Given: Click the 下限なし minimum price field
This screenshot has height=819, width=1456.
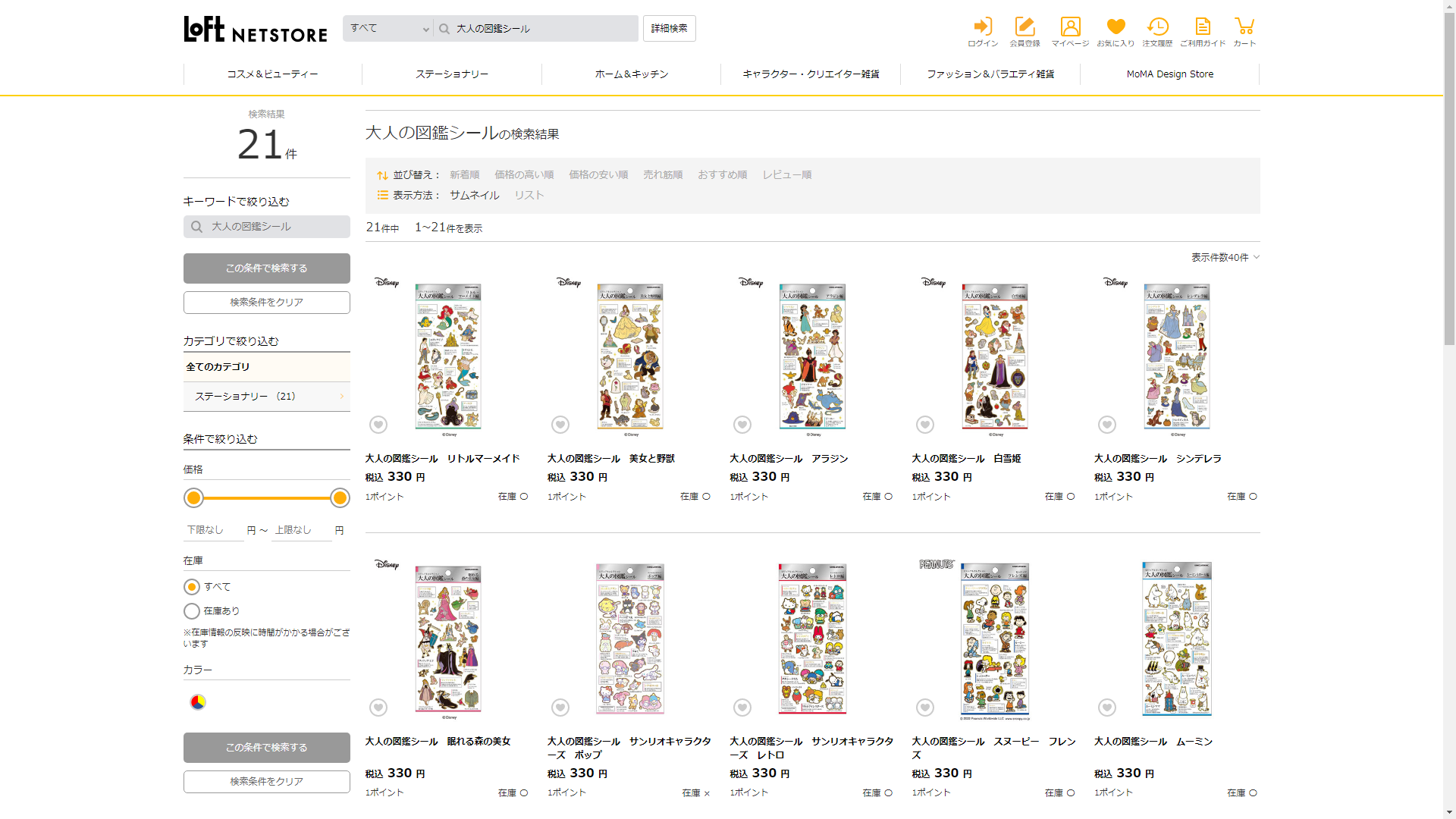Looking at the screenshot, I should coord(214,530).
